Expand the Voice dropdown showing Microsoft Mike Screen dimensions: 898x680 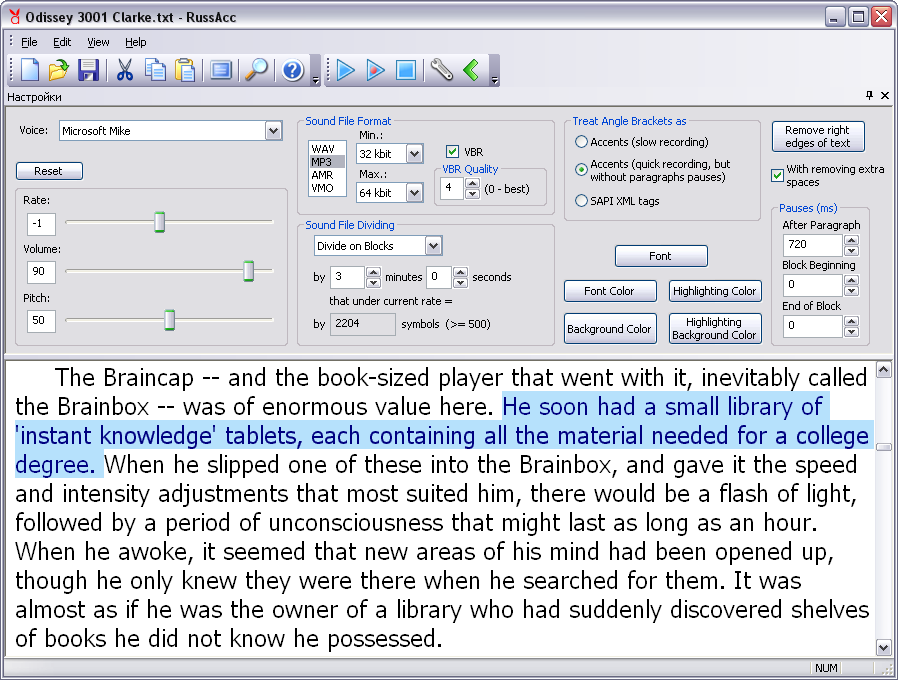point(273,131)
